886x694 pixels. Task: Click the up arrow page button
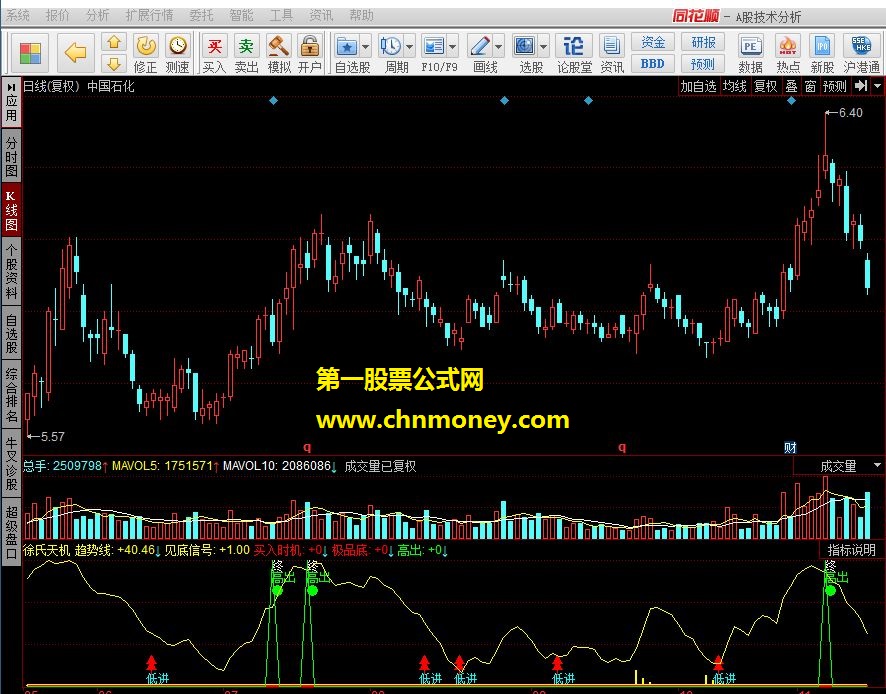[114, 42]
